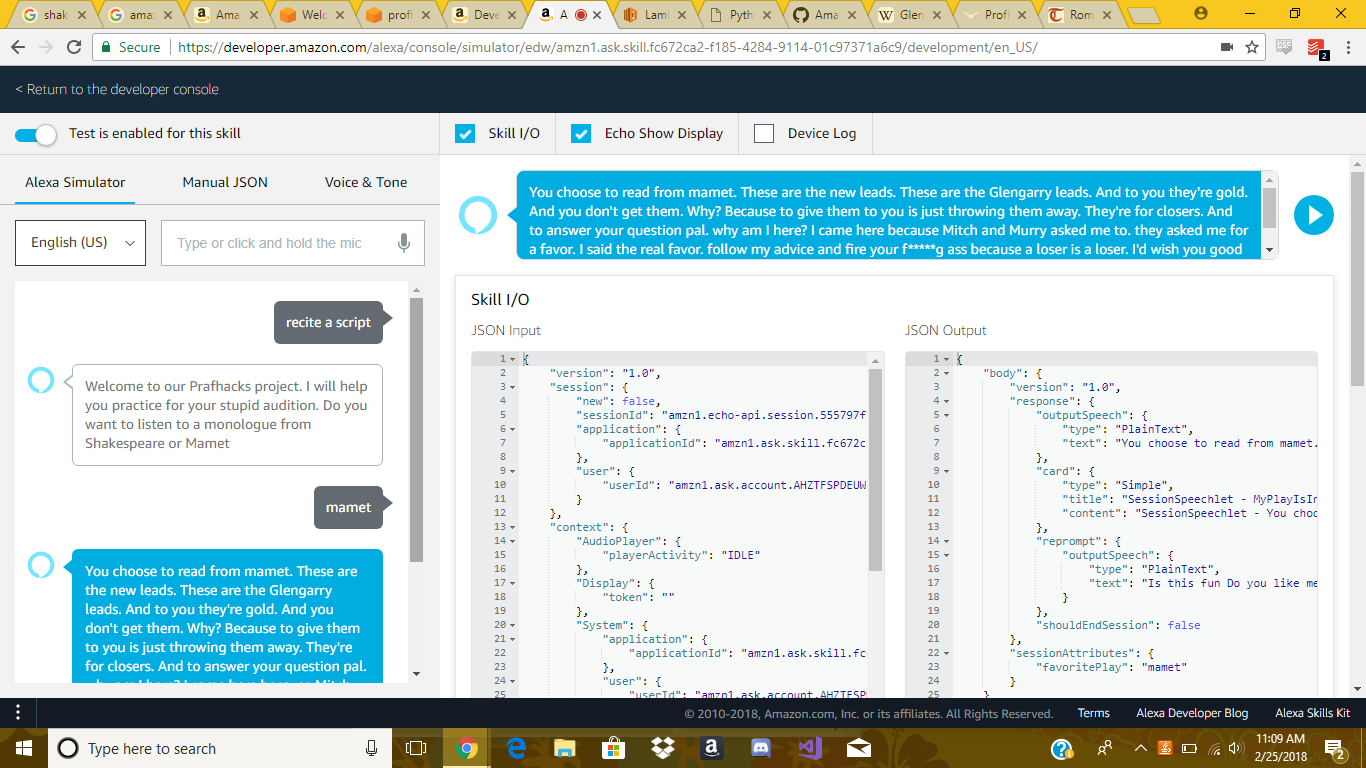Go back using the browser back arrow
The width and height of the screenshot is (1366, 768).
[20, 47]
